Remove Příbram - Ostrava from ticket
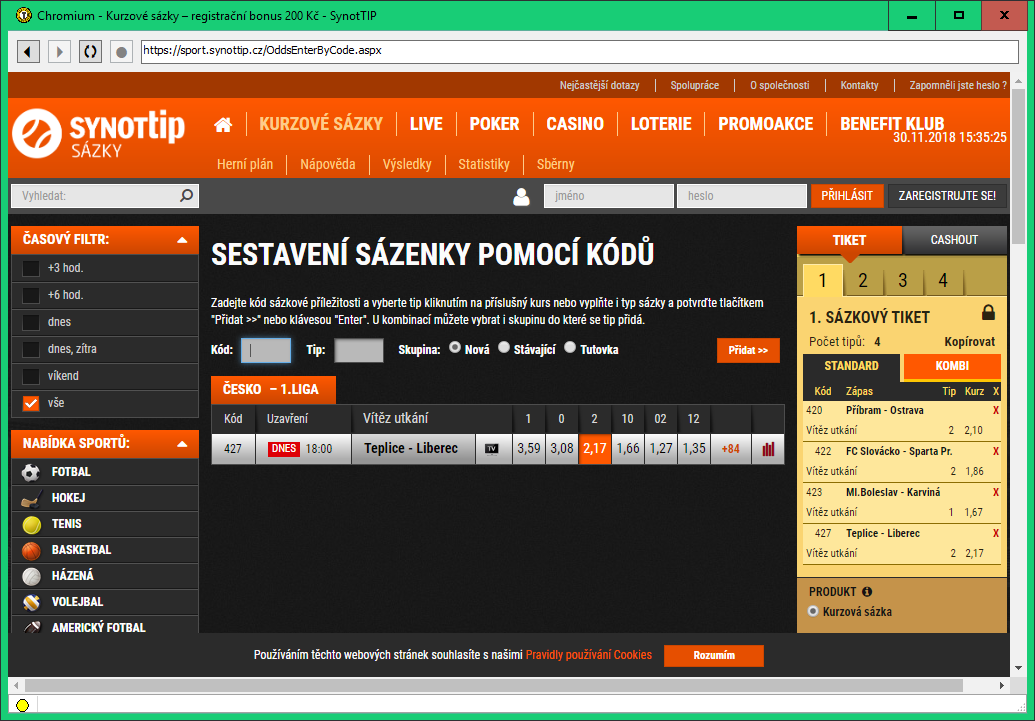The width and height of the screenshot is (1035, 721). (x=996, y=411)
